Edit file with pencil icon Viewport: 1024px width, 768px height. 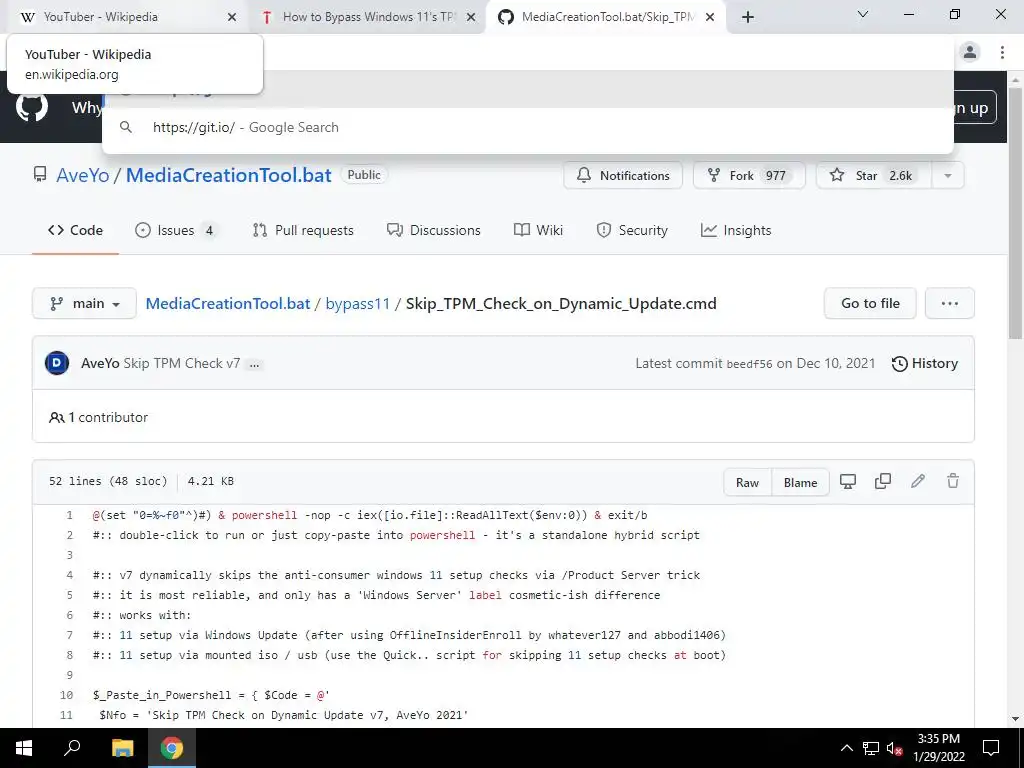click(x=918, y=481)
